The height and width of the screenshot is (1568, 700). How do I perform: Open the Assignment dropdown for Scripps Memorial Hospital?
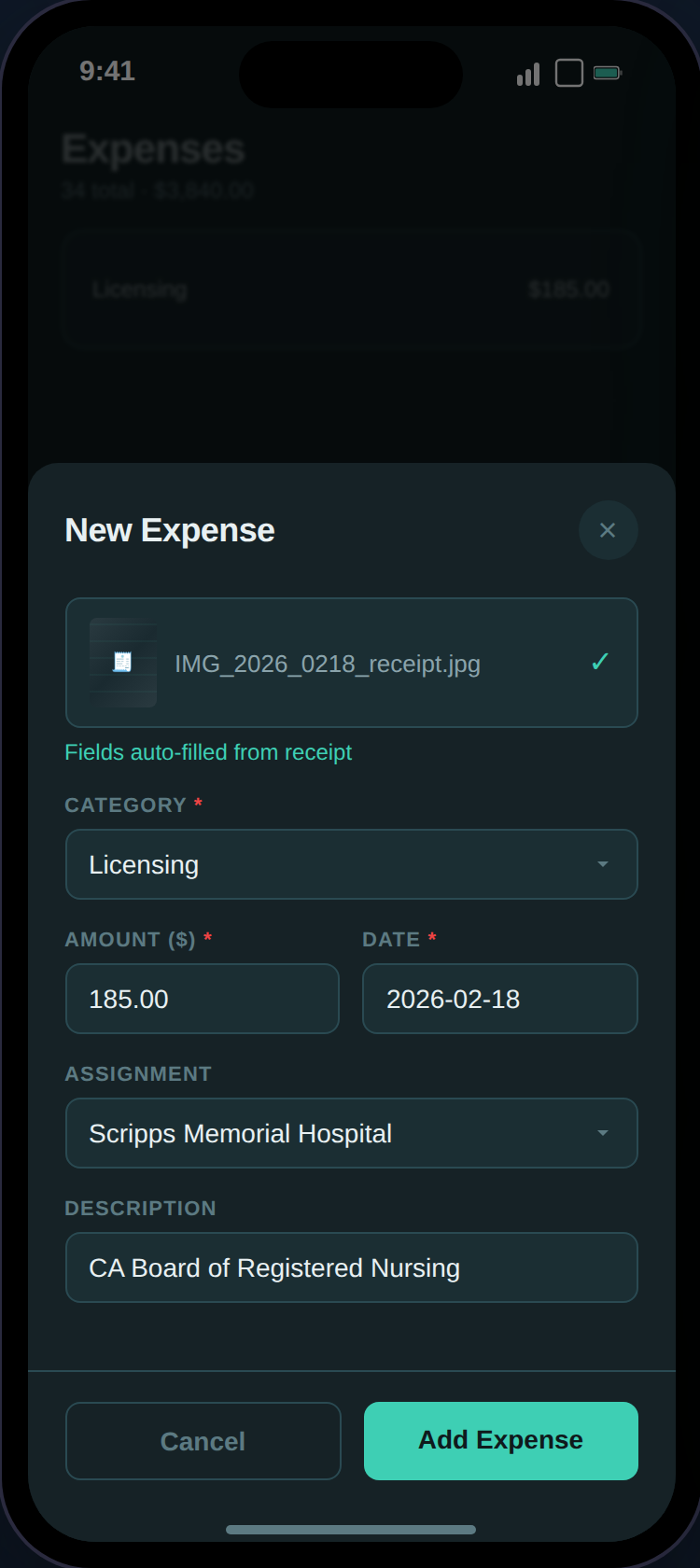(351, 1133)
